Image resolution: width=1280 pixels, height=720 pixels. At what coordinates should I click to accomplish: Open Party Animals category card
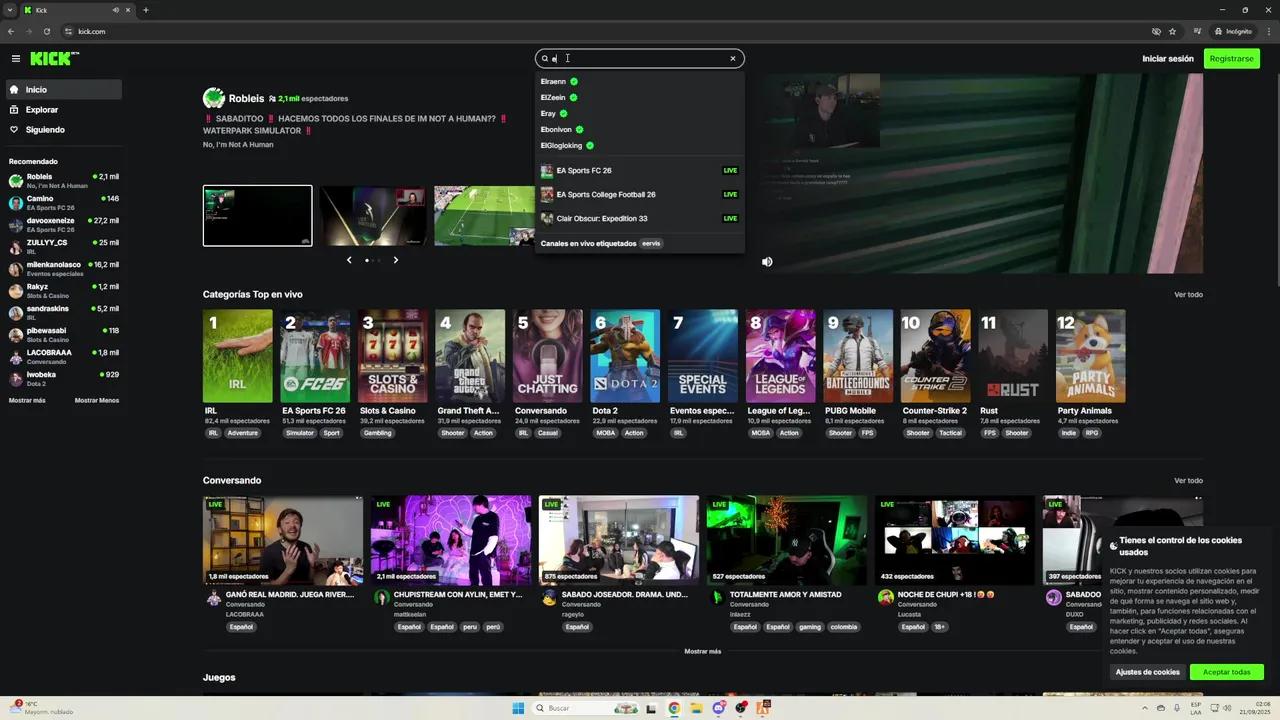click(x=1091, y=356)
